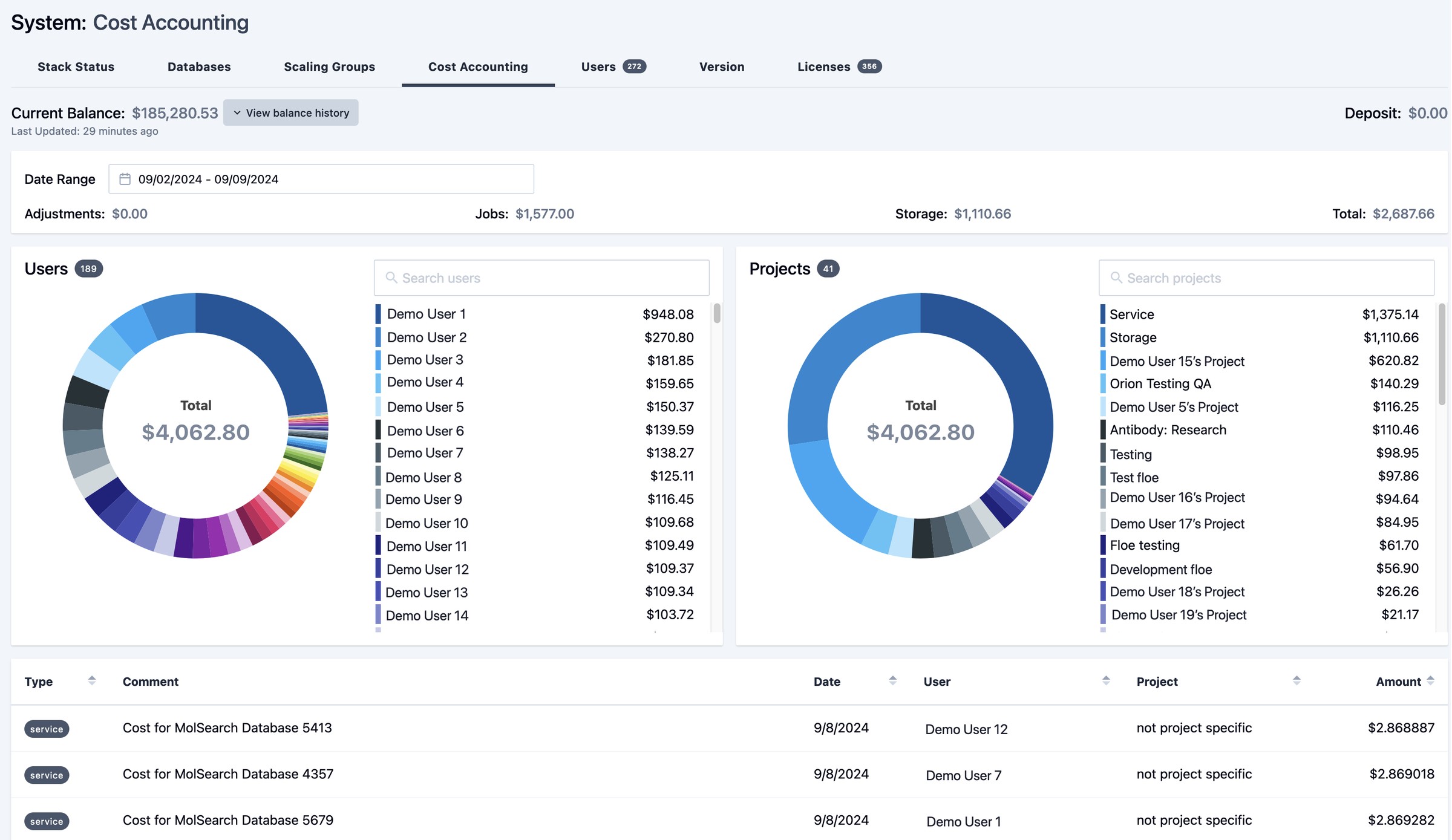Click the search icon in projects search
1452x840 pixels.
[1116, 278]
